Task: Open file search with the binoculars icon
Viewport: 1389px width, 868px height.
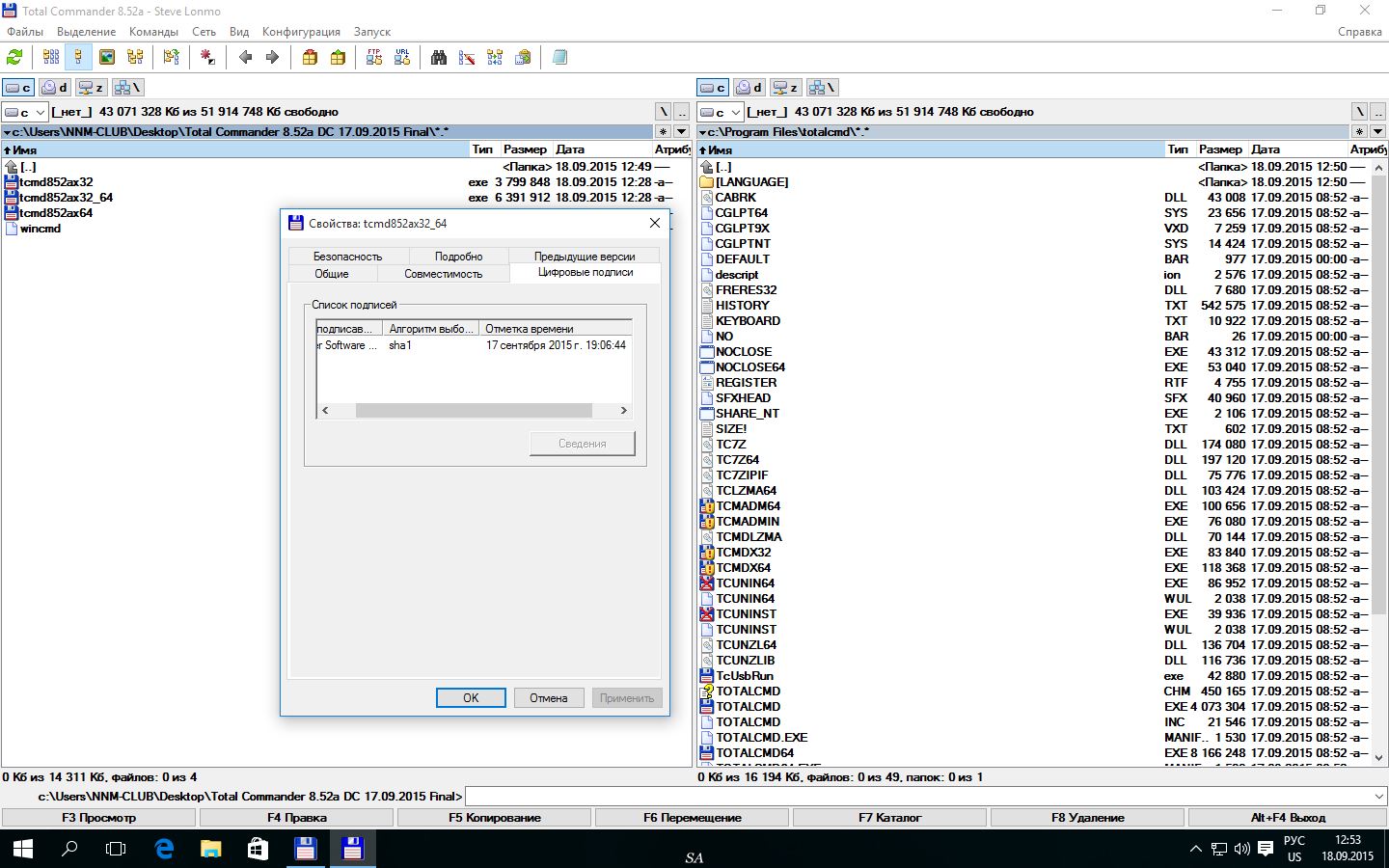Action: click(x=439, y=58)
